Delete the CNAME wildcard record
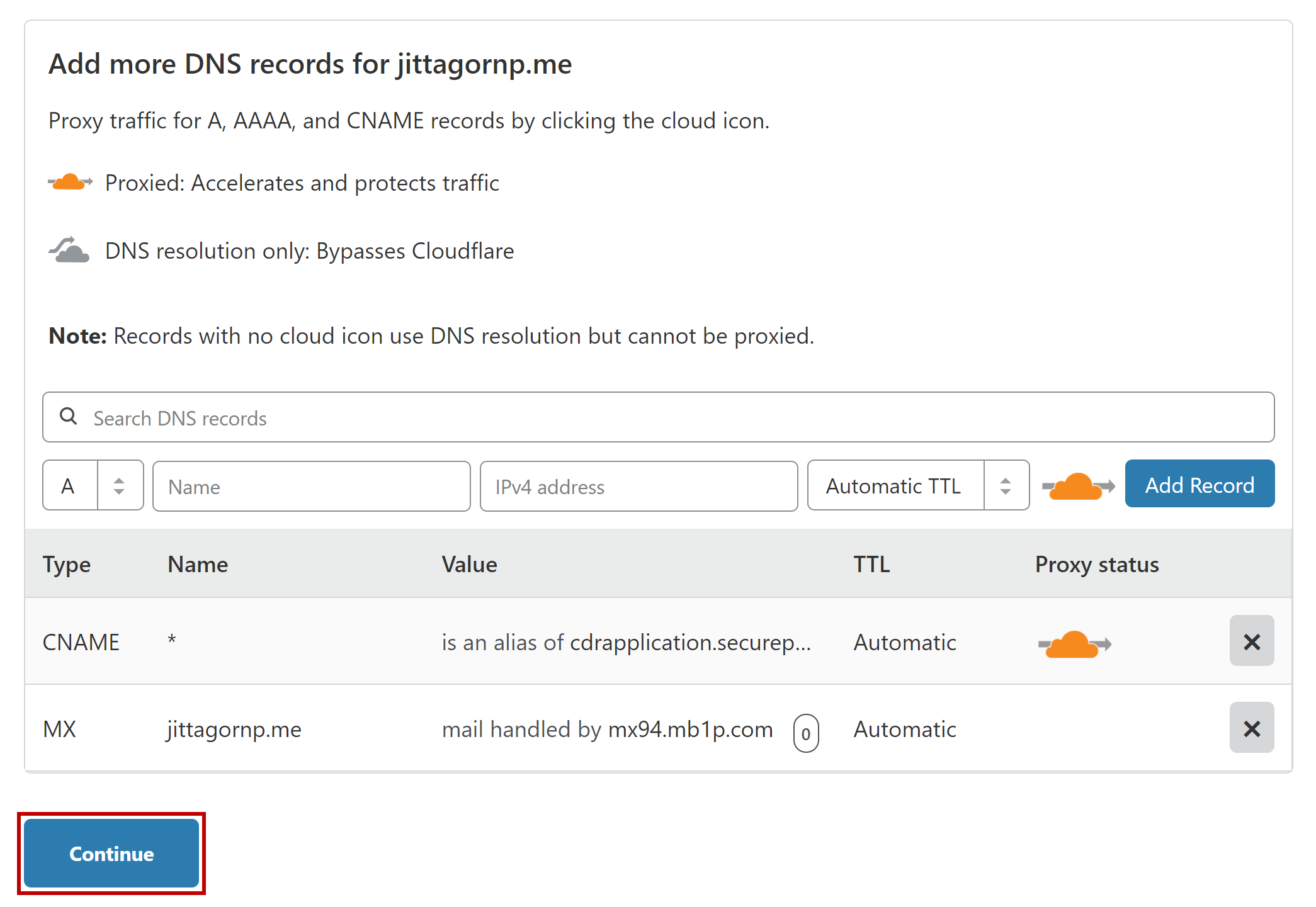Viewport: 1316px width, 907px height. pyautogui.click(x=1251, y=641)
